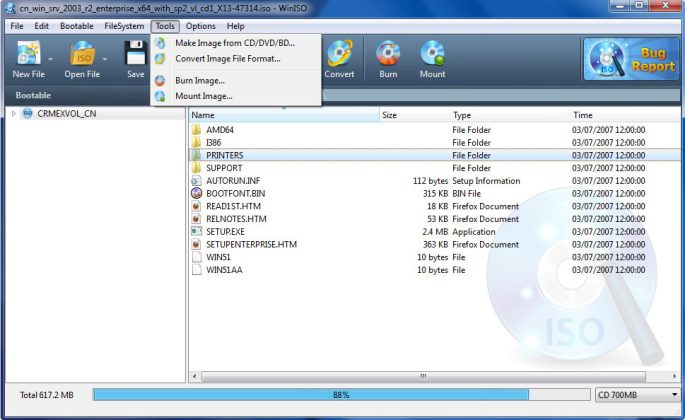The height and width of the screenshot is (420, 685).
Task: Click the I386 folder icon
Action: [197, 142]
